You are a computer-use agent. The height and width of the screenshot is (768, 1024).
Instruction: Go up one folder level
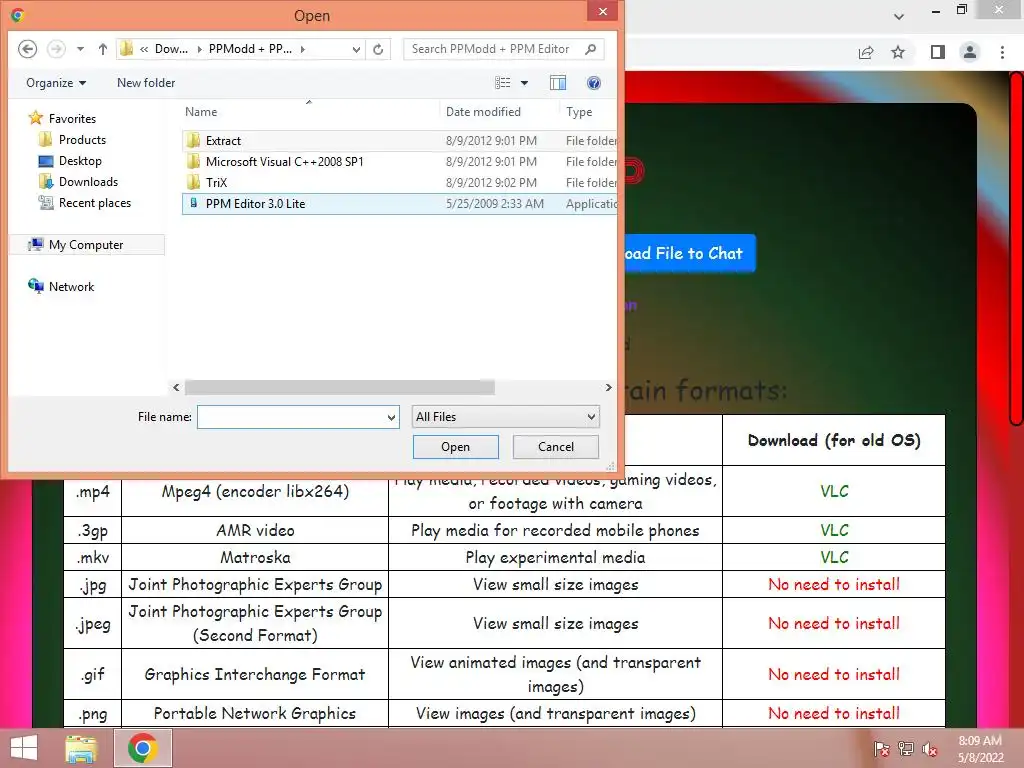click(103, 49)
